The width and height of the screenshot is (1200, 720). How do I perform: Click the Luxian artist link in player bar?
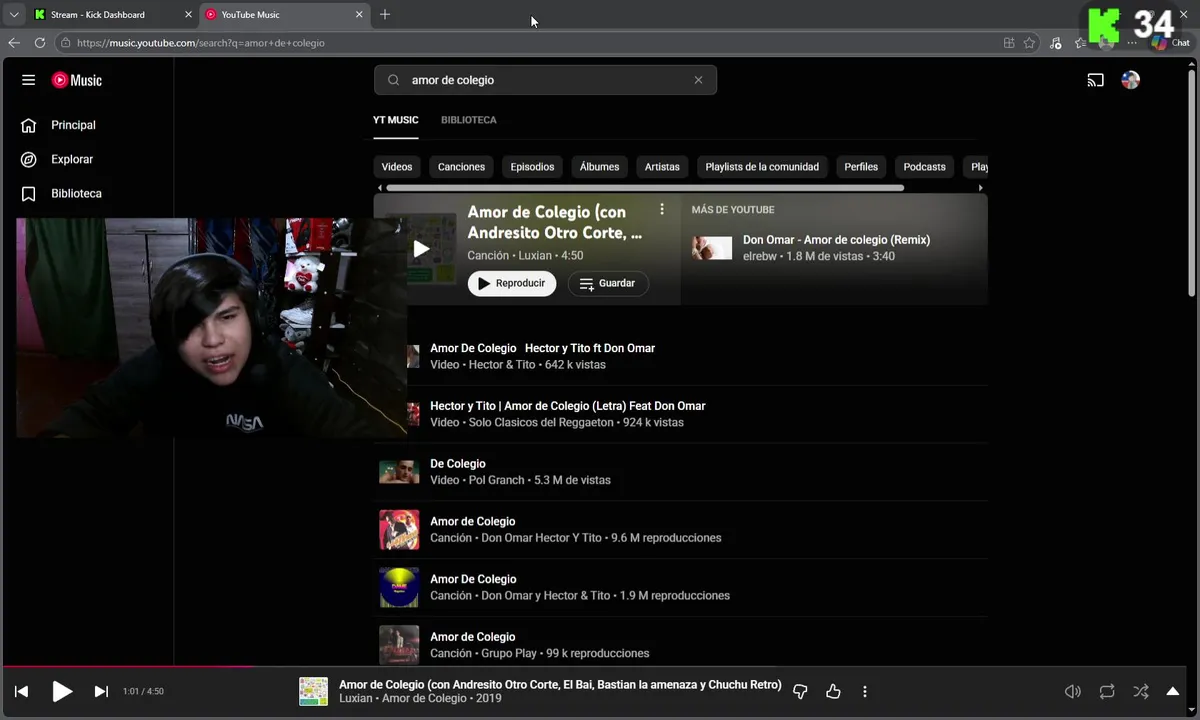(x=355, y=698)
